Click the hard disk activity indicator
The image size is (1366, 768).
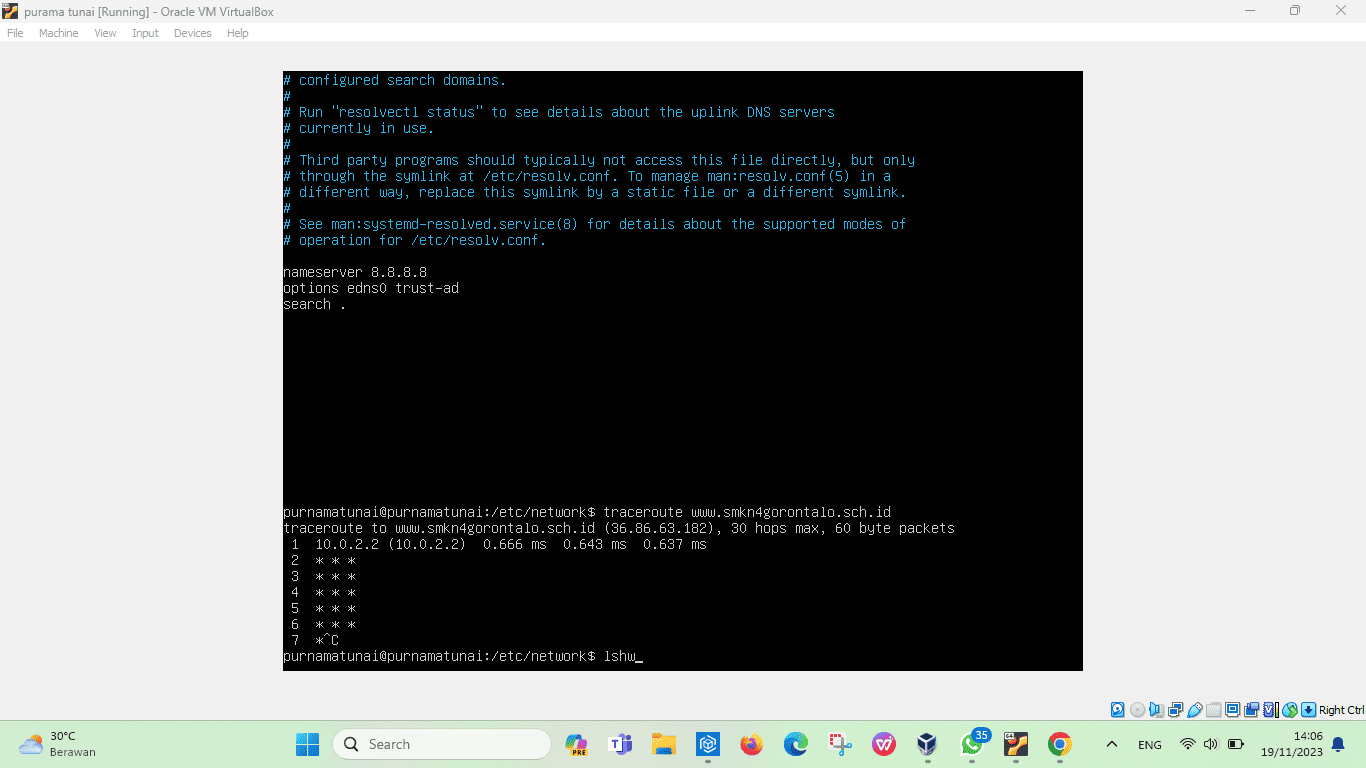coord(1117,710)
